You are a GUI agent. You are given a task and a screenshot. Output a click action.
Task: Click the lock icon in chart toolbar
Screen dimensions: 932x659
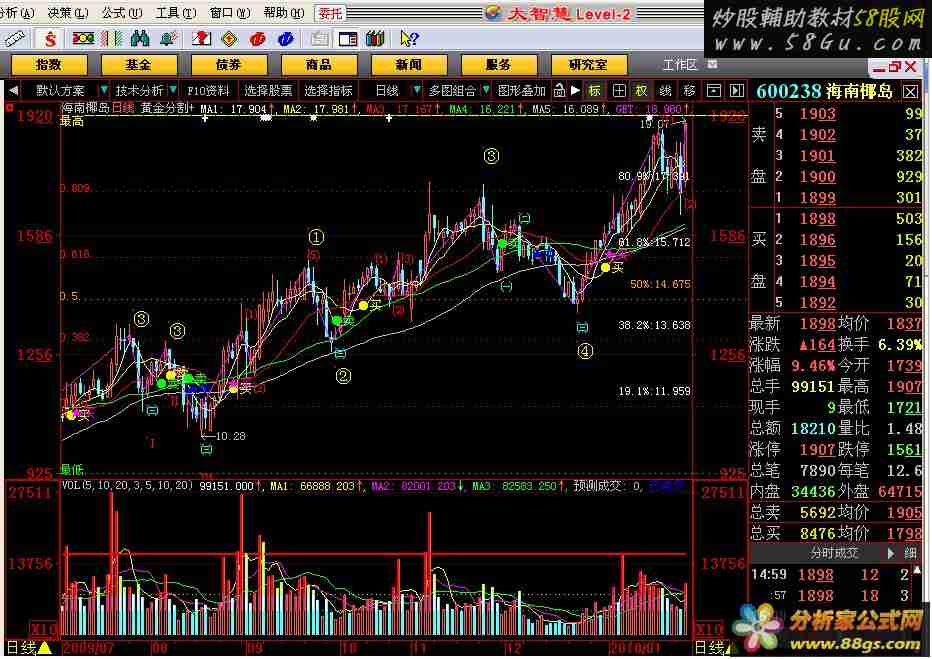point(559,90)
